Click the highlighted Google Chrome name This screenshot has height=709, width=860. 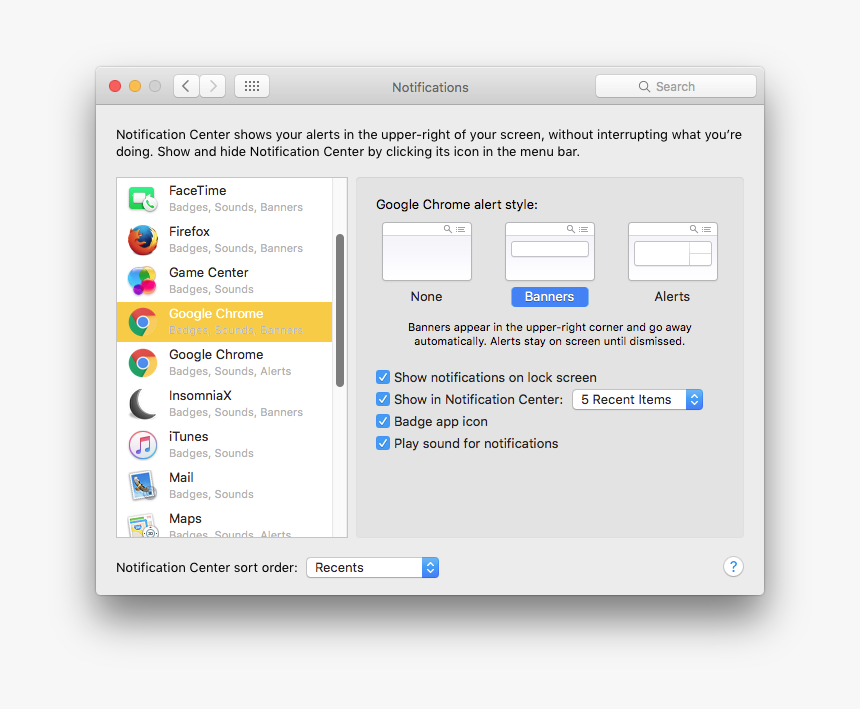pyautogui.click(x=216, y=314)
